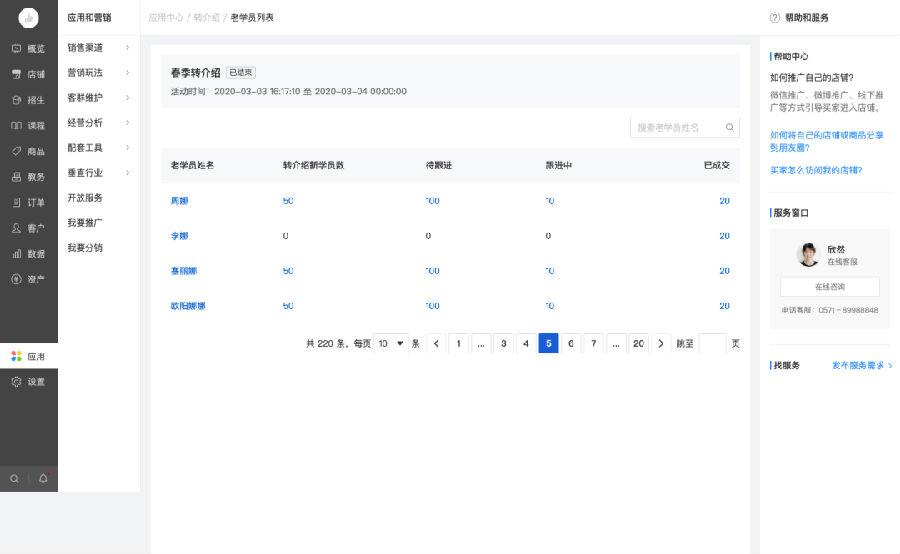
Task: Click the ellipsis after page 1
Action: click(x=481, y=343)
